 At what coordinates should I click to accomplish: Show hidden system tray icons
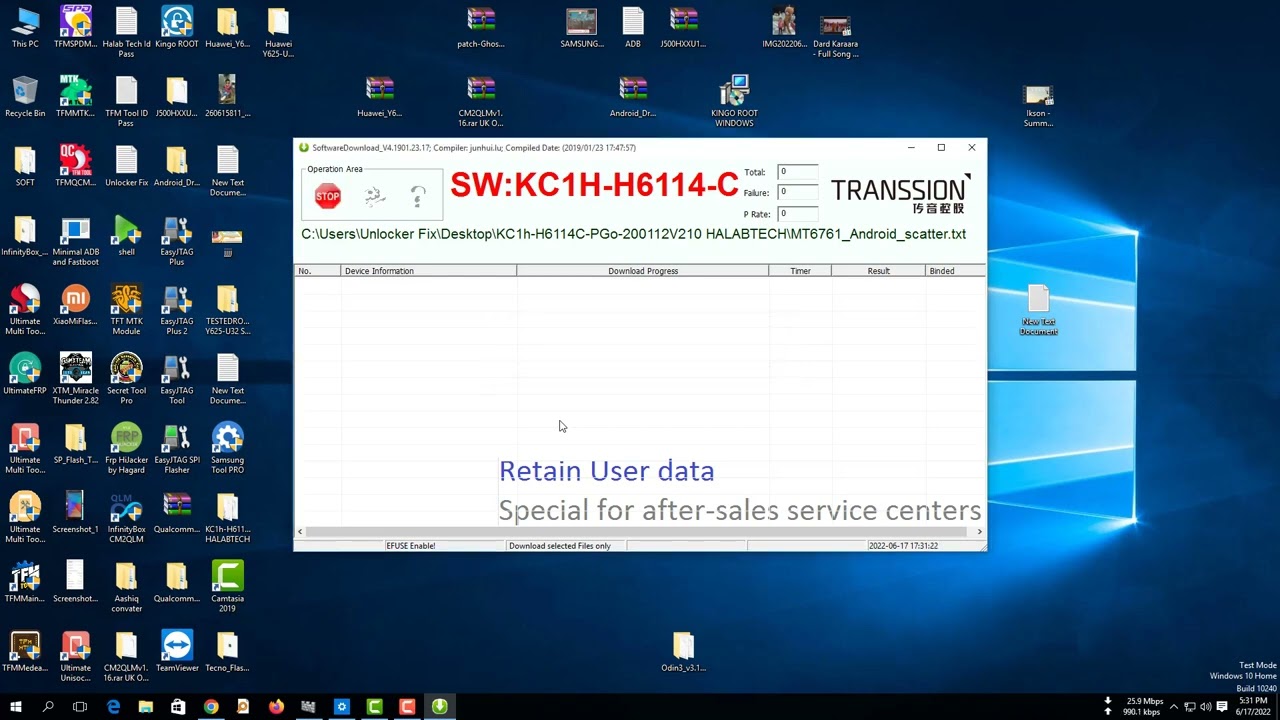pos(1174,707)
